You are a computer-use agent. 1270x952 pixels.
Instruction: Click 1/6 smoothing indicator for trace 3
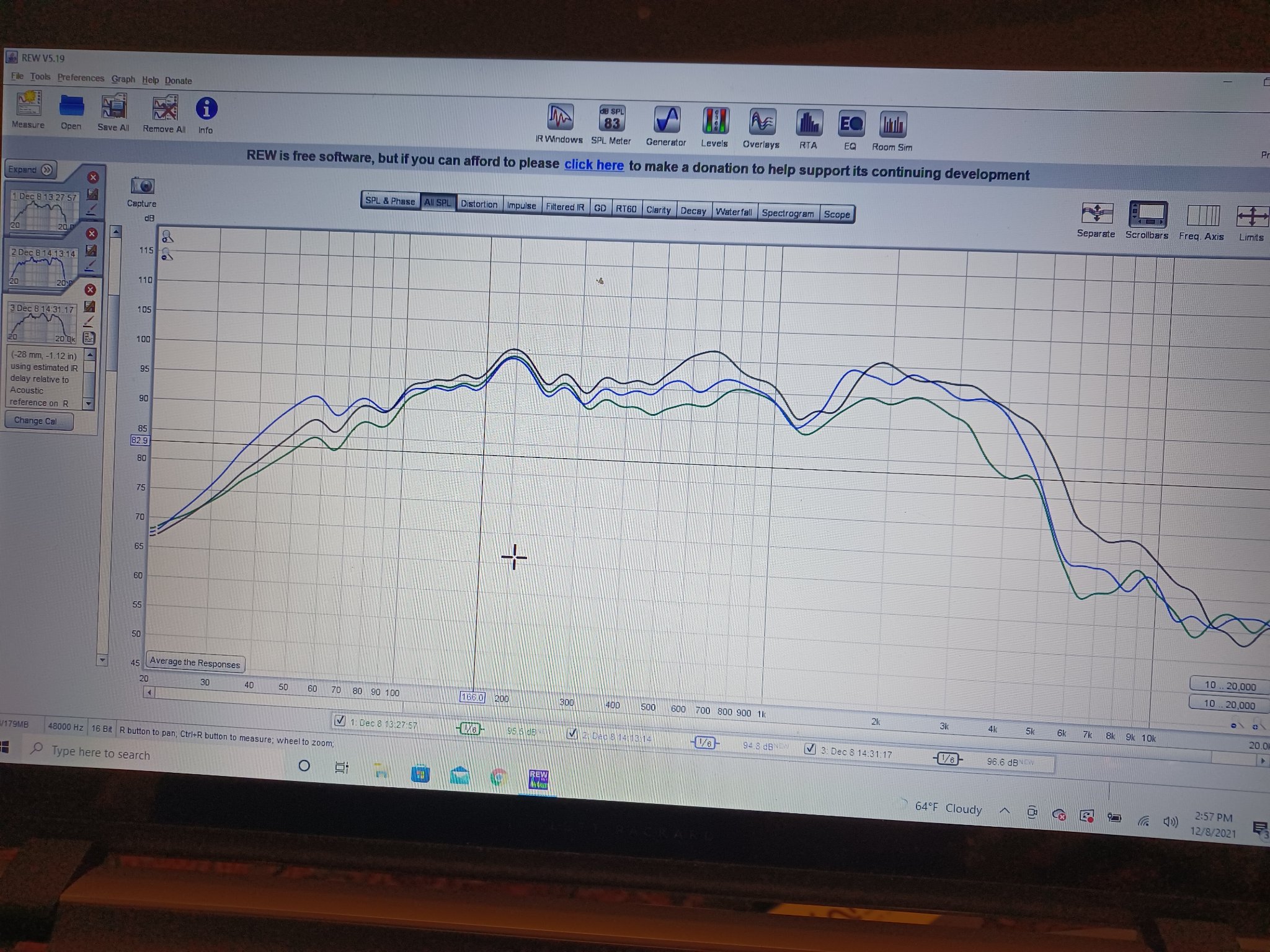click(x=948, y=758)
